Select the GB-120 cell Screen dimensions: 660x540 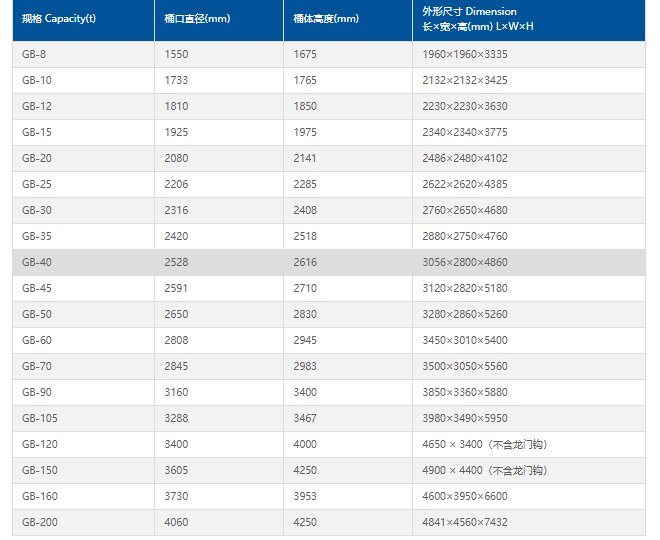83,444
